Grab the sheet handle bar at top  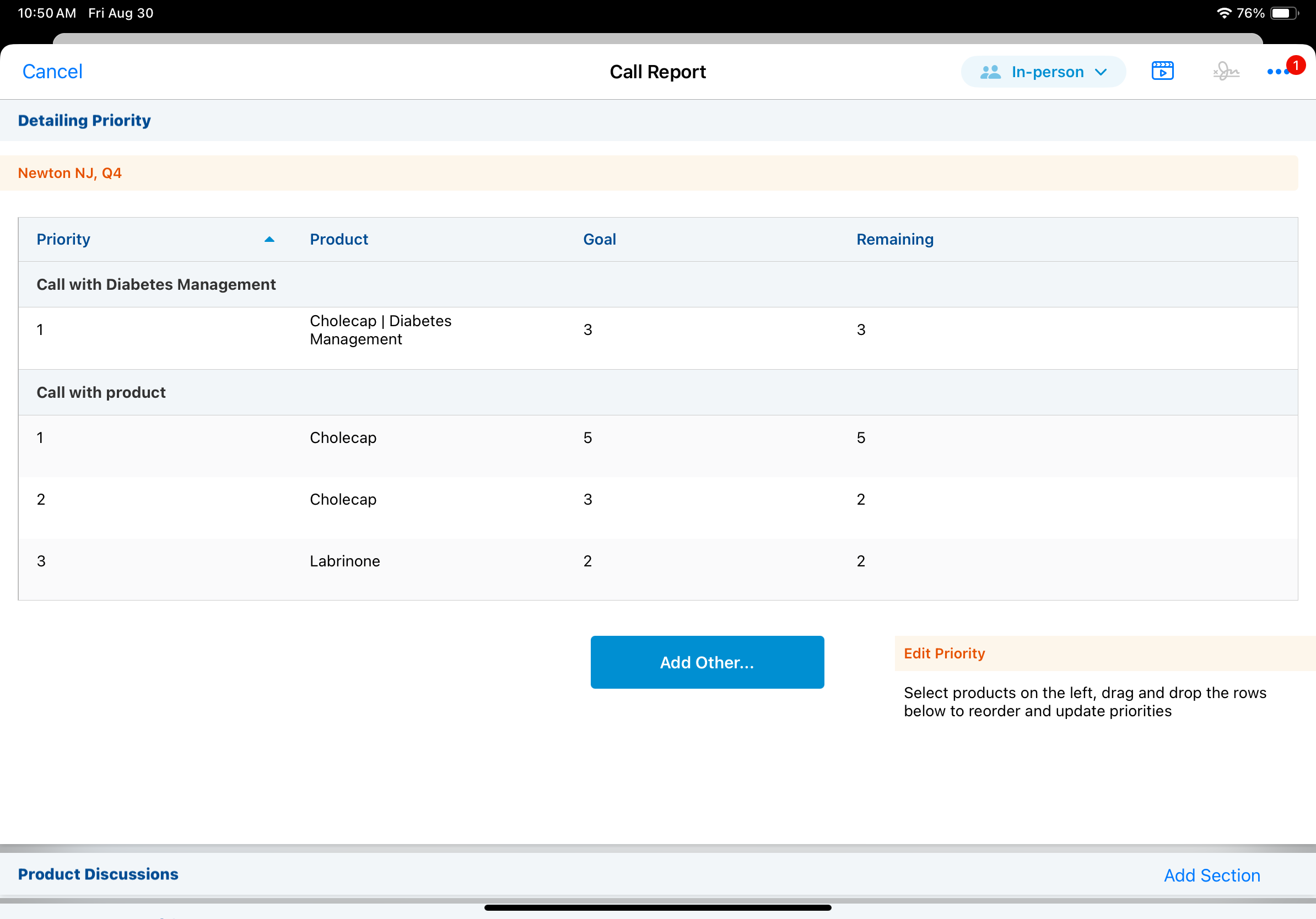(657, 39)
